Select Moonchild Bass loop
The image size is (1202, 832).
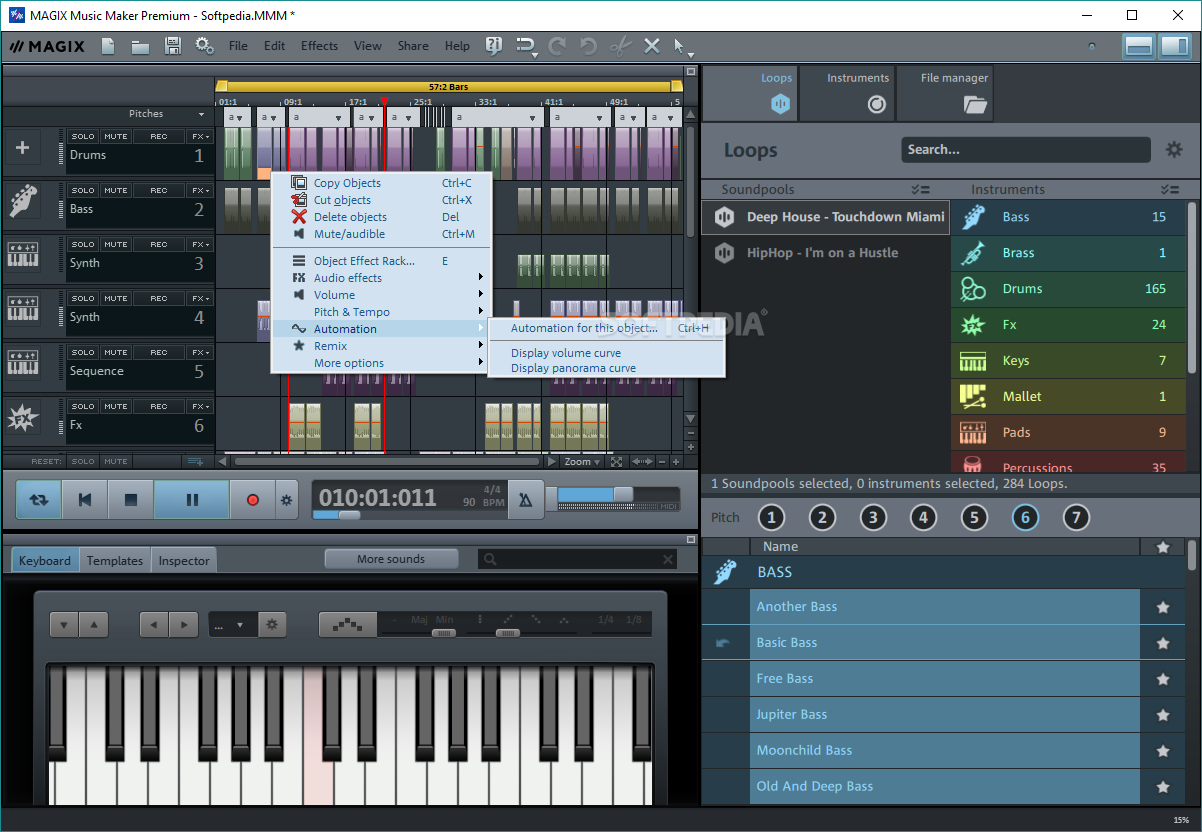tap(945, 751)
